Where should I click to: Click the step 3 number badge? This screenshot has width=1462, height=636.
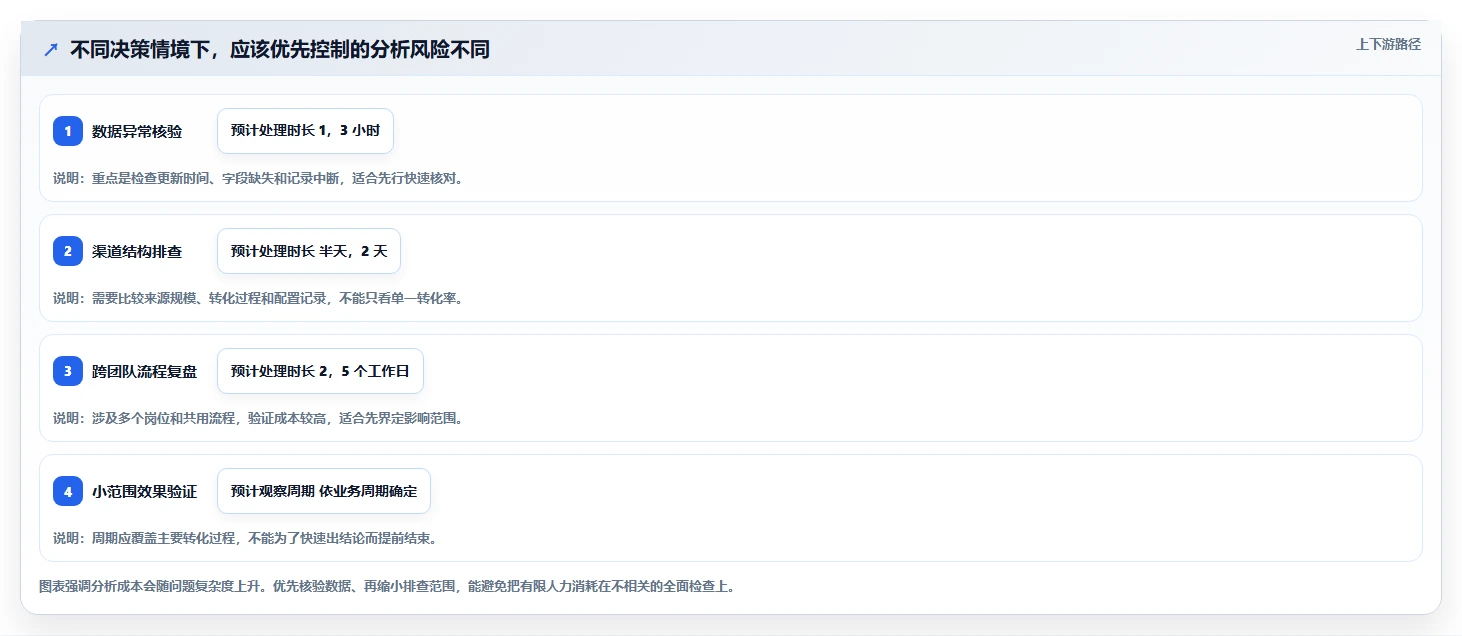pyautogui.click(x=68, y=371)
